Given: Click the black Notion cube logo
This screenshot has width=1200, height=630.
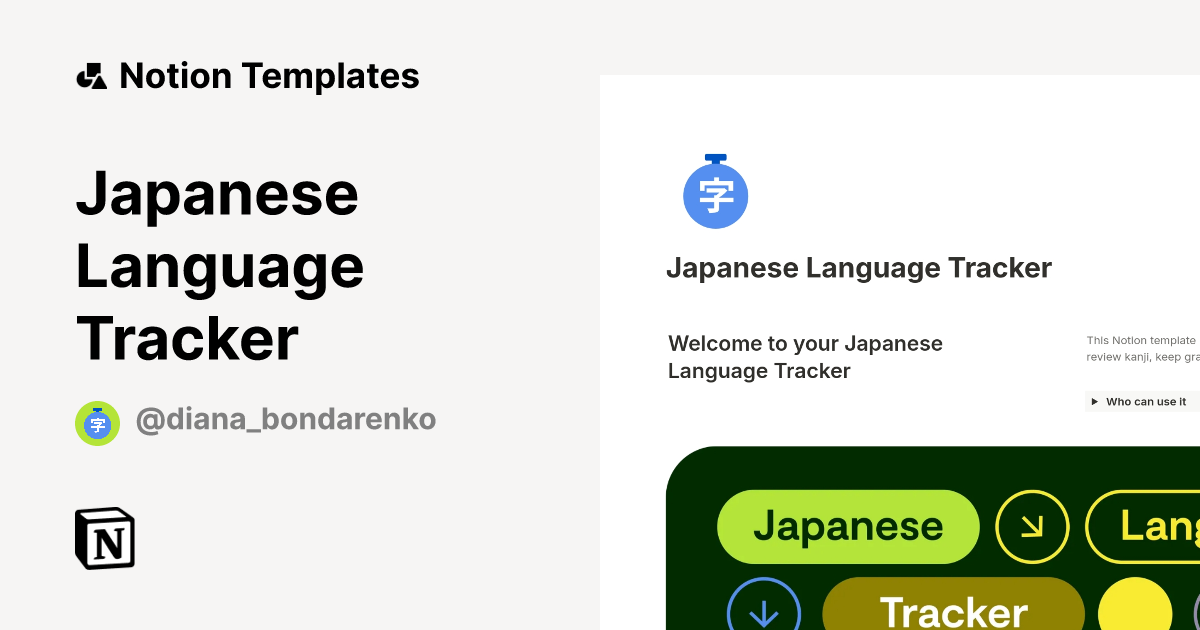Looking at the screenshot, I should (105, 539).
